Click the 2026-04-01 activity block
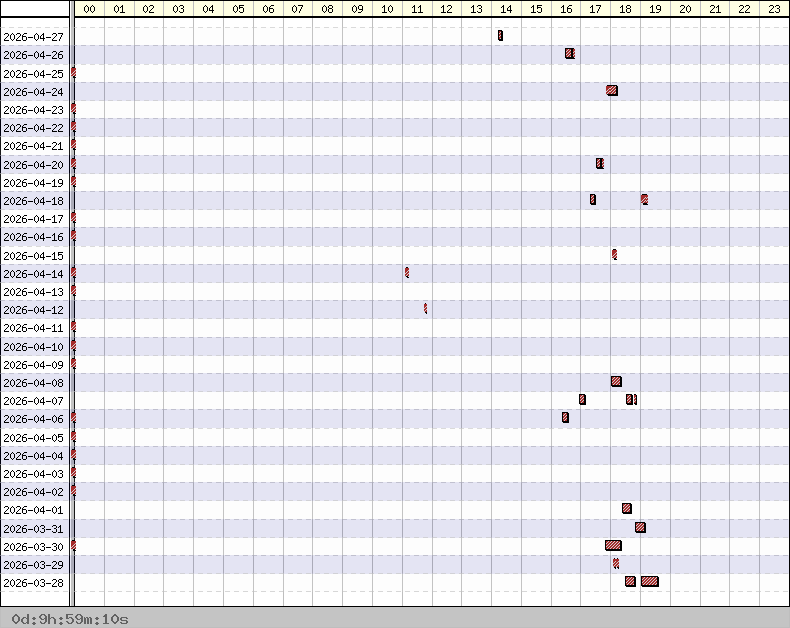790x628 pixels. pos(627,509)
